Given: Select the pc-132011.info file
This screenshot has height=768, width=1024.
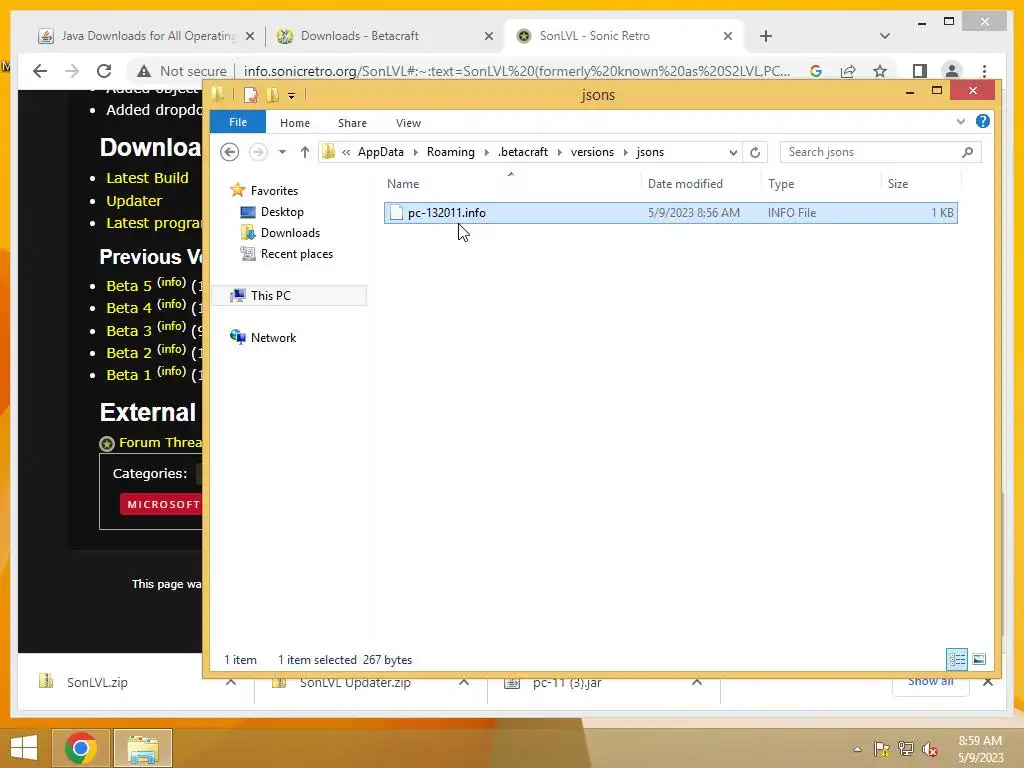Looking at the screenshot, I should [x=671, y=213].
